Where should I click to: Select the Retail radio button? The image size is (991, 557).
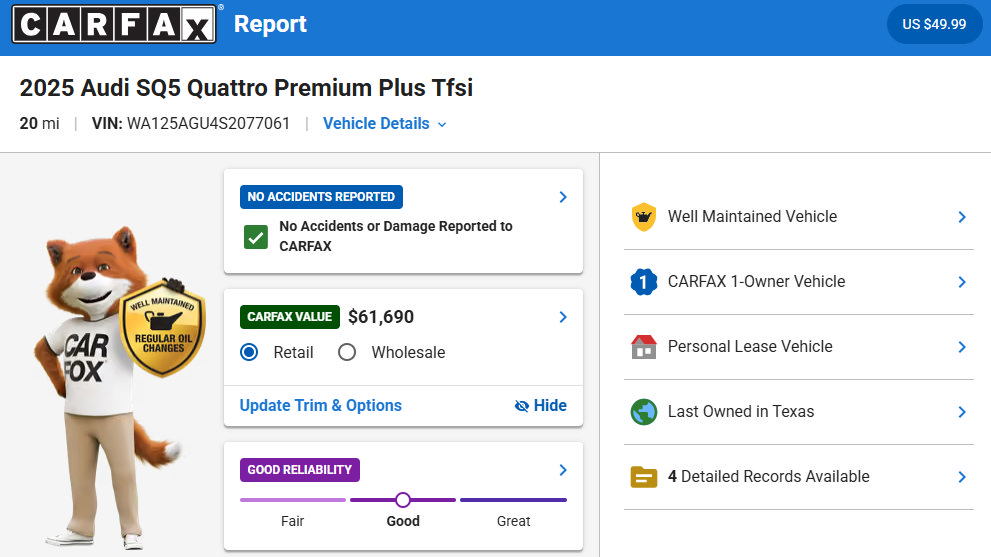[249, 352]
